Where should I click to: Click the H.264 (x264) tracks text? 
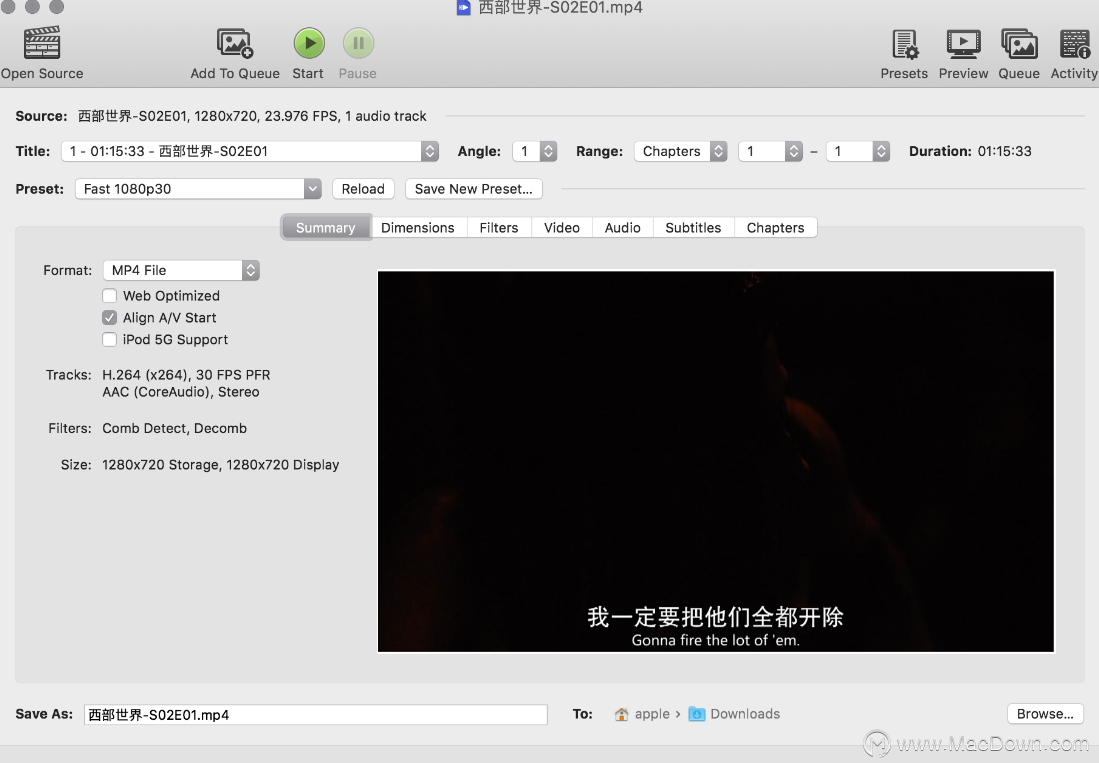click(186, 375)
